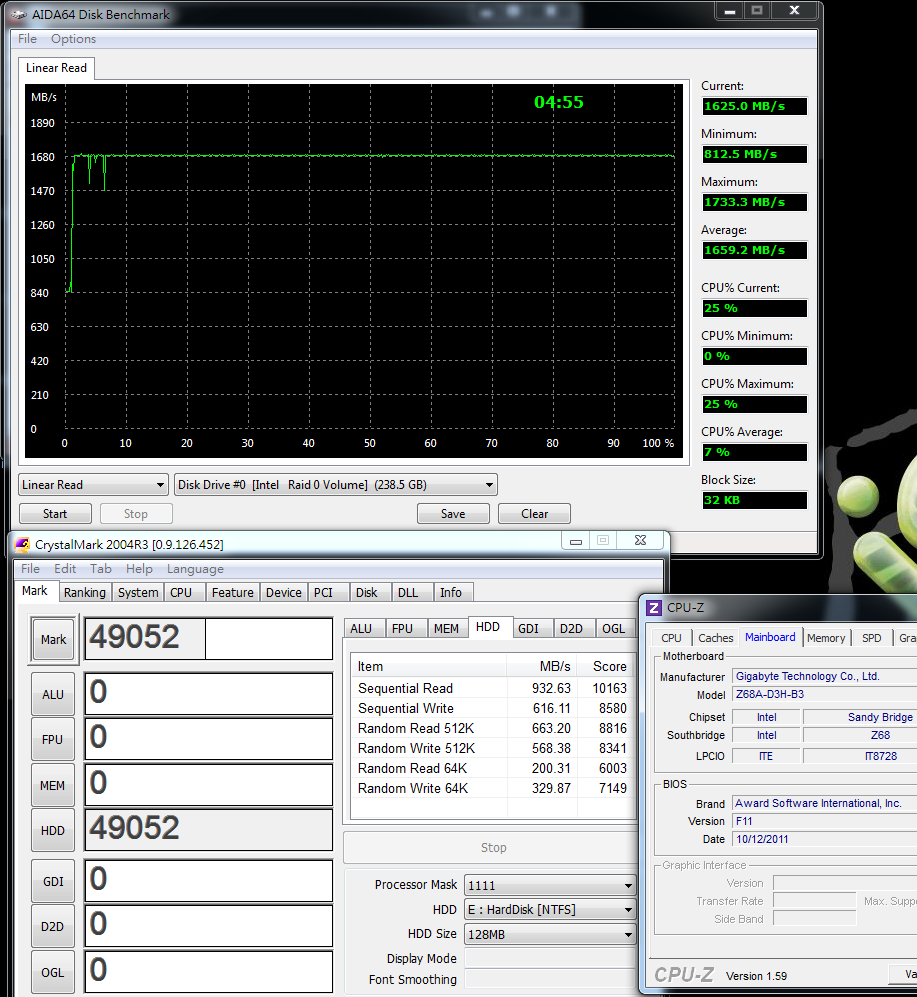The image size is (917, 997).
Task: Click the GDI benchmark button
Action: click(x=53, y=881)
